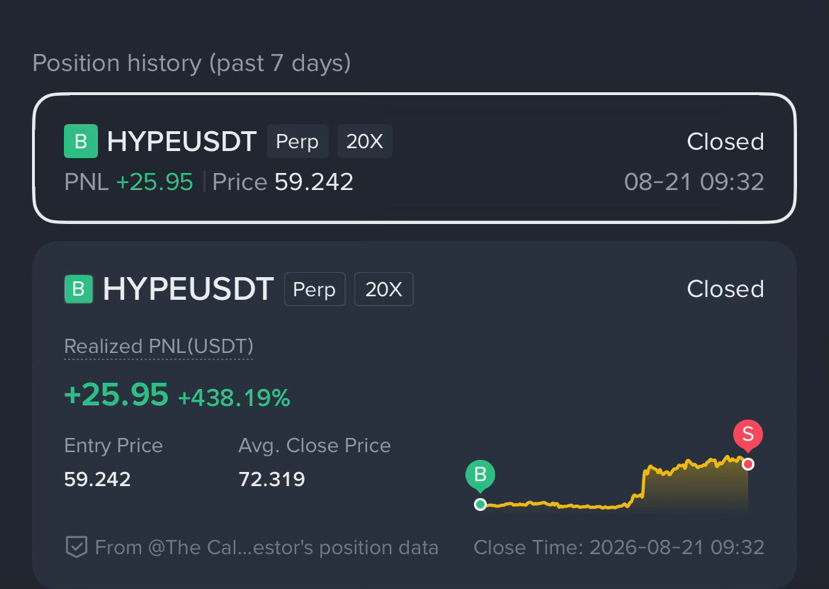Click the From @The Cal...estor's position data link

click(x=266, y=548)
